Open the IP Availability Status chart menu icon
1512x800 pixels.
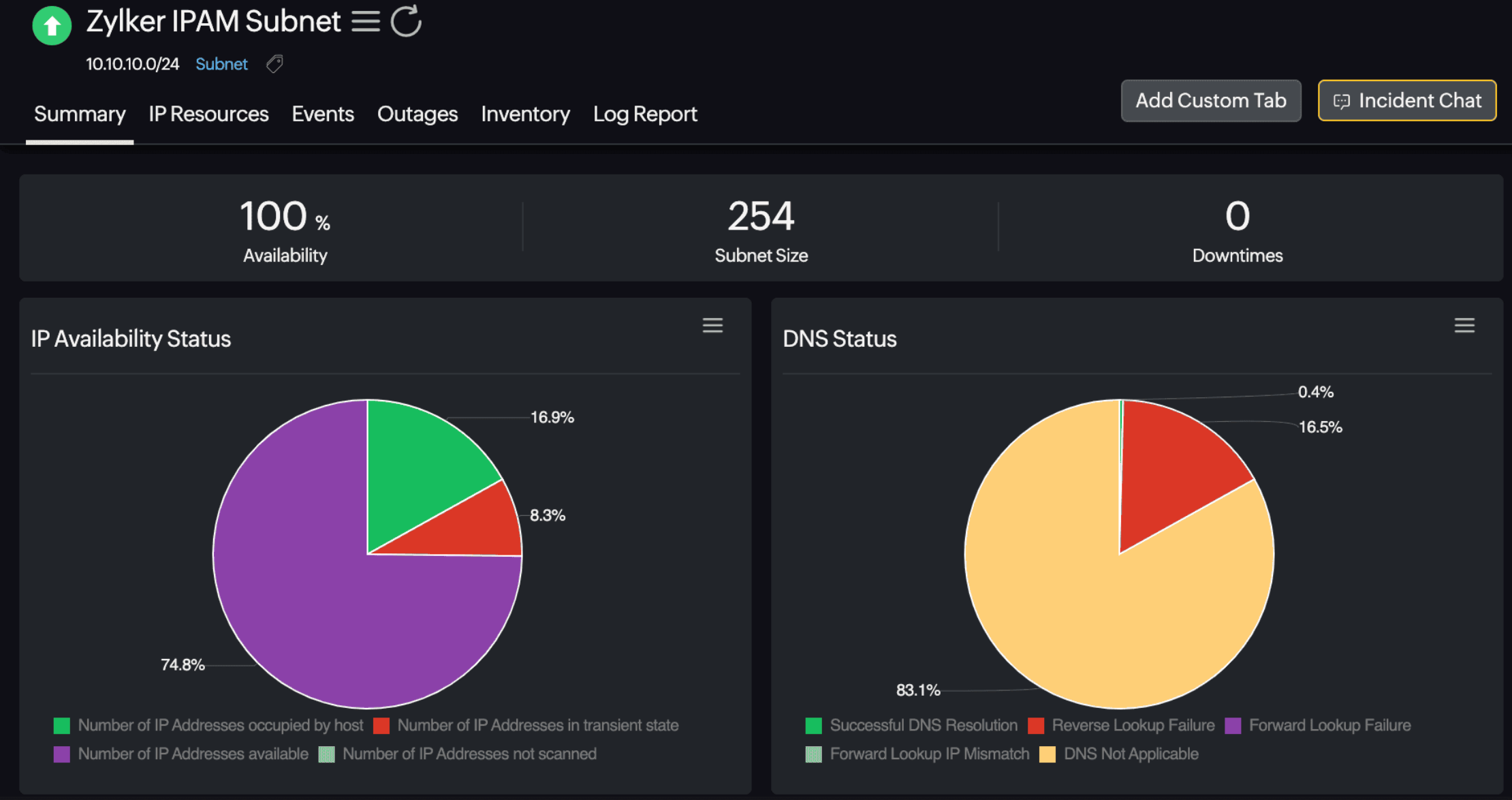pos(712,326)
